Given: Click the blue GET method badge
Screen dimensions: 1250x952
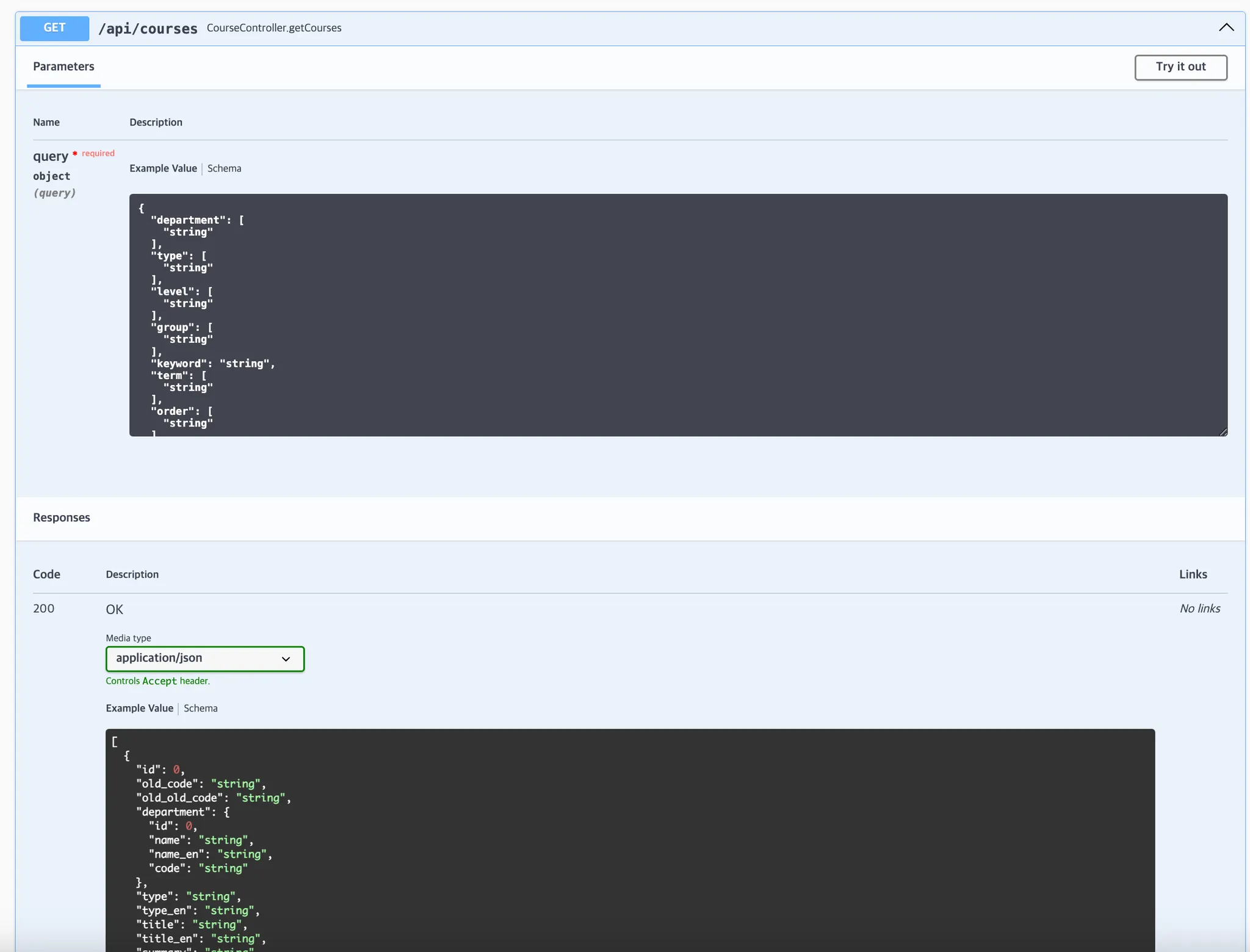Looking at the screenshot, I should pyautogui.click(x=54, y=28).
